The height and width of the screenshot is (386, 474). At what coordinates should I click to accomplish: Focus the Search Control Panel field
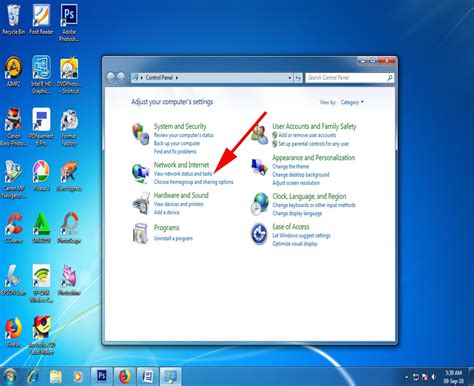pyautogui.click(x=349, y=78)
